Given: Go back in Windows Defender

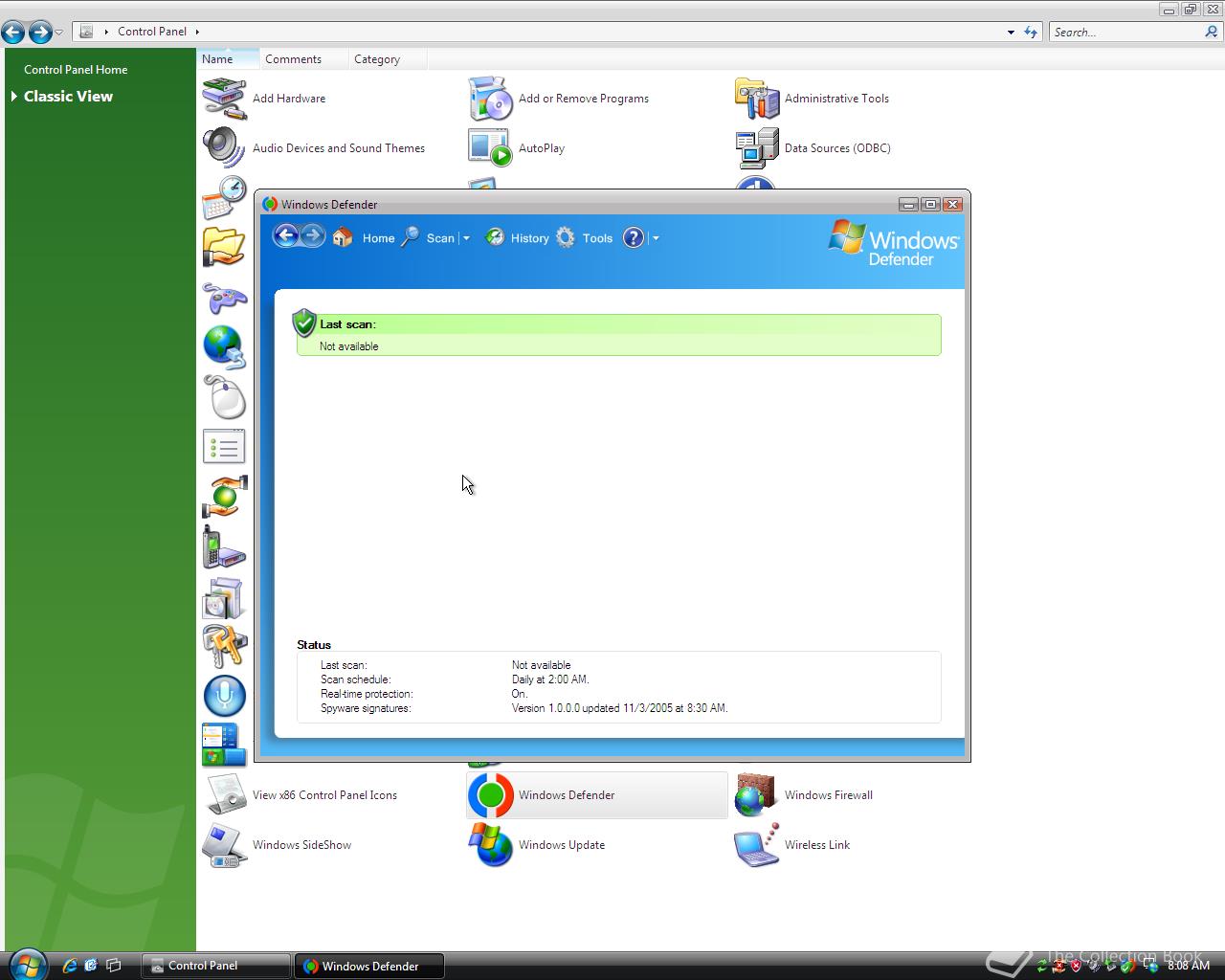Looking at the screenshot, I should pyautogui.click(x=285, y=235).
